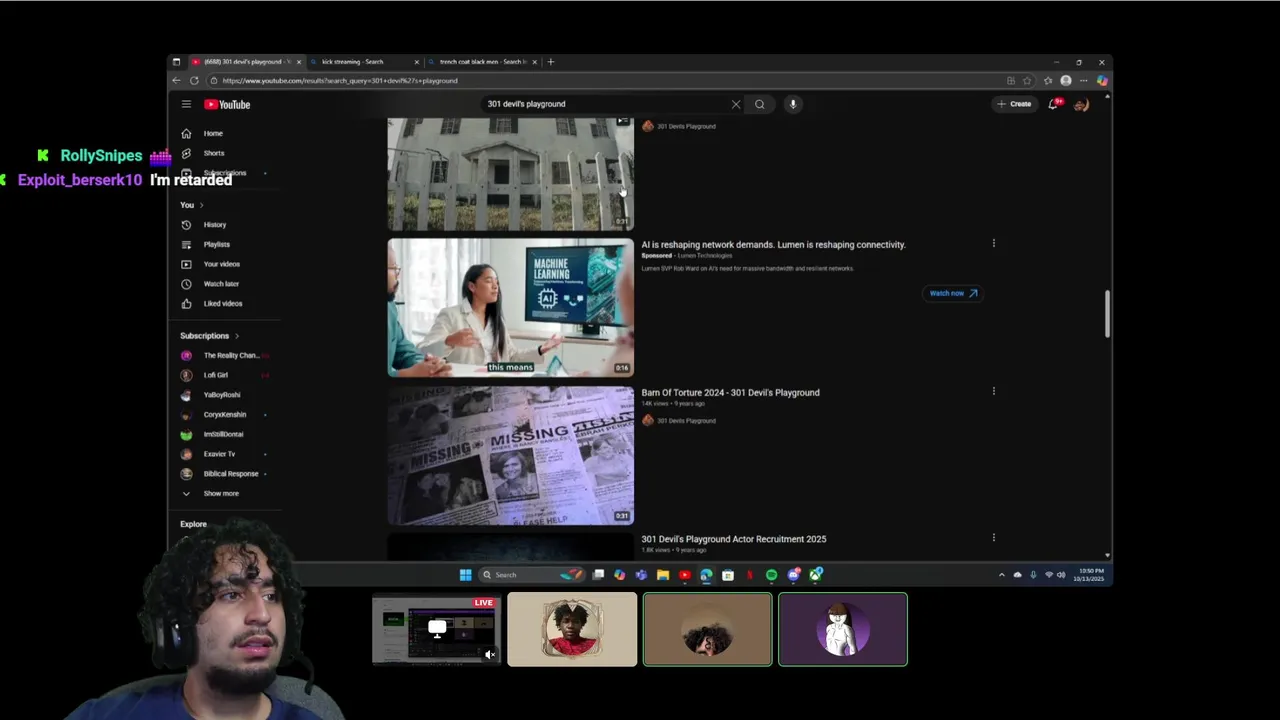This screenshot has width=1280, height=720.
Task: Play the Machine Learning ad thumbnail
Action: click(x=510, y=307)
